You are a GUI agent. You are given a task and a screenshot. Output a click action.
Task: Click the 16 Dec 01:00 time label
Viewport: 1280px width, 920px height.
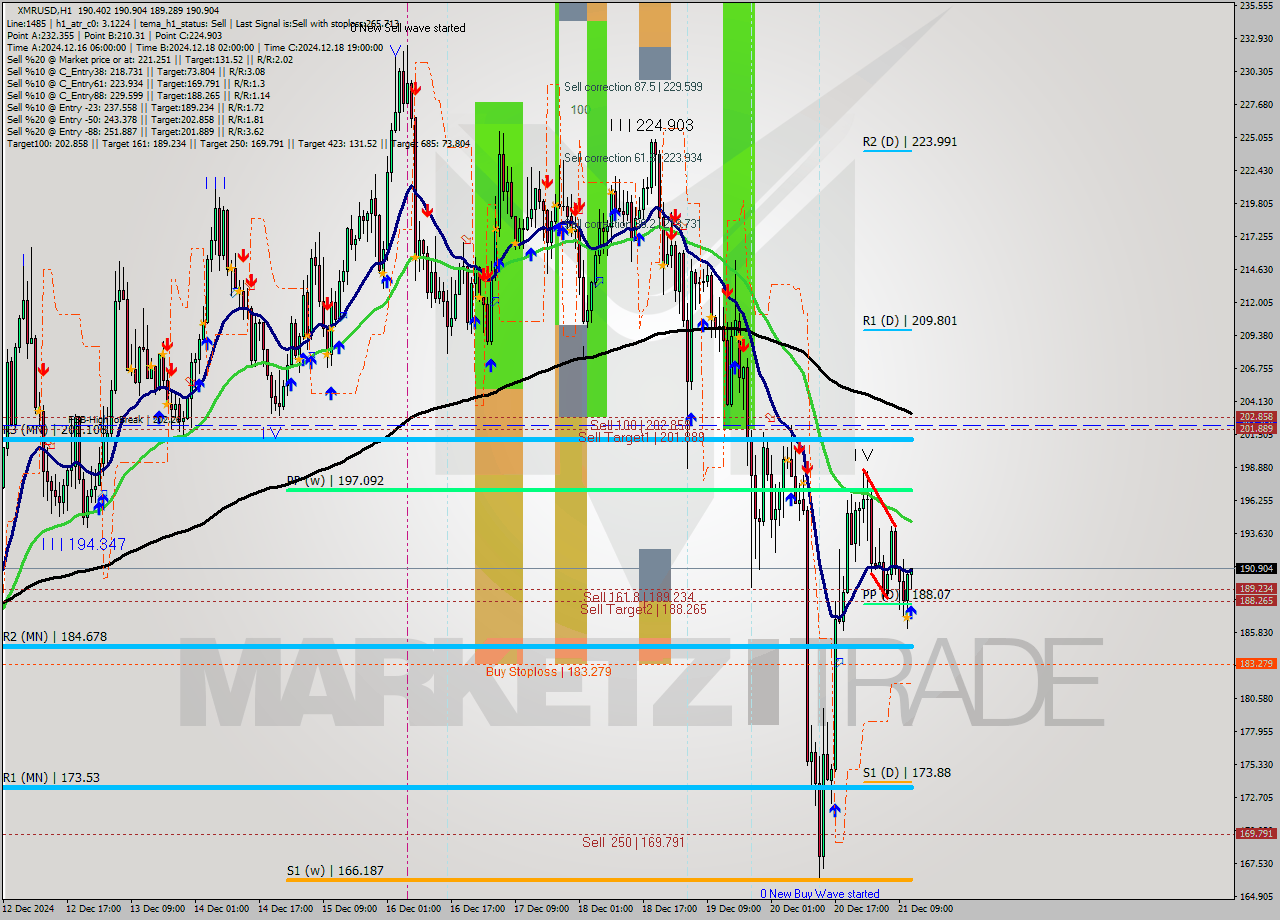coord(415,909)
